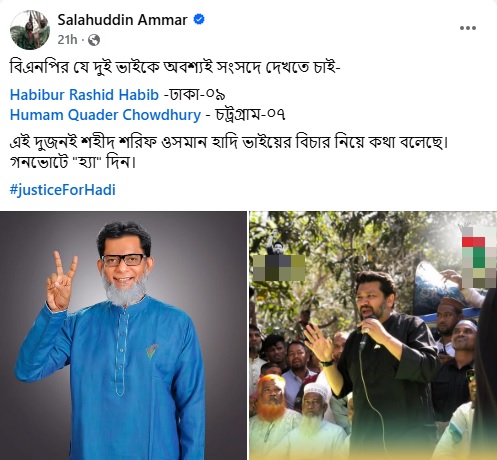Open Salahuddin Ammar's profile picture
The height and width of the screenshot is (460, 497).
click(x=30, y=30)
